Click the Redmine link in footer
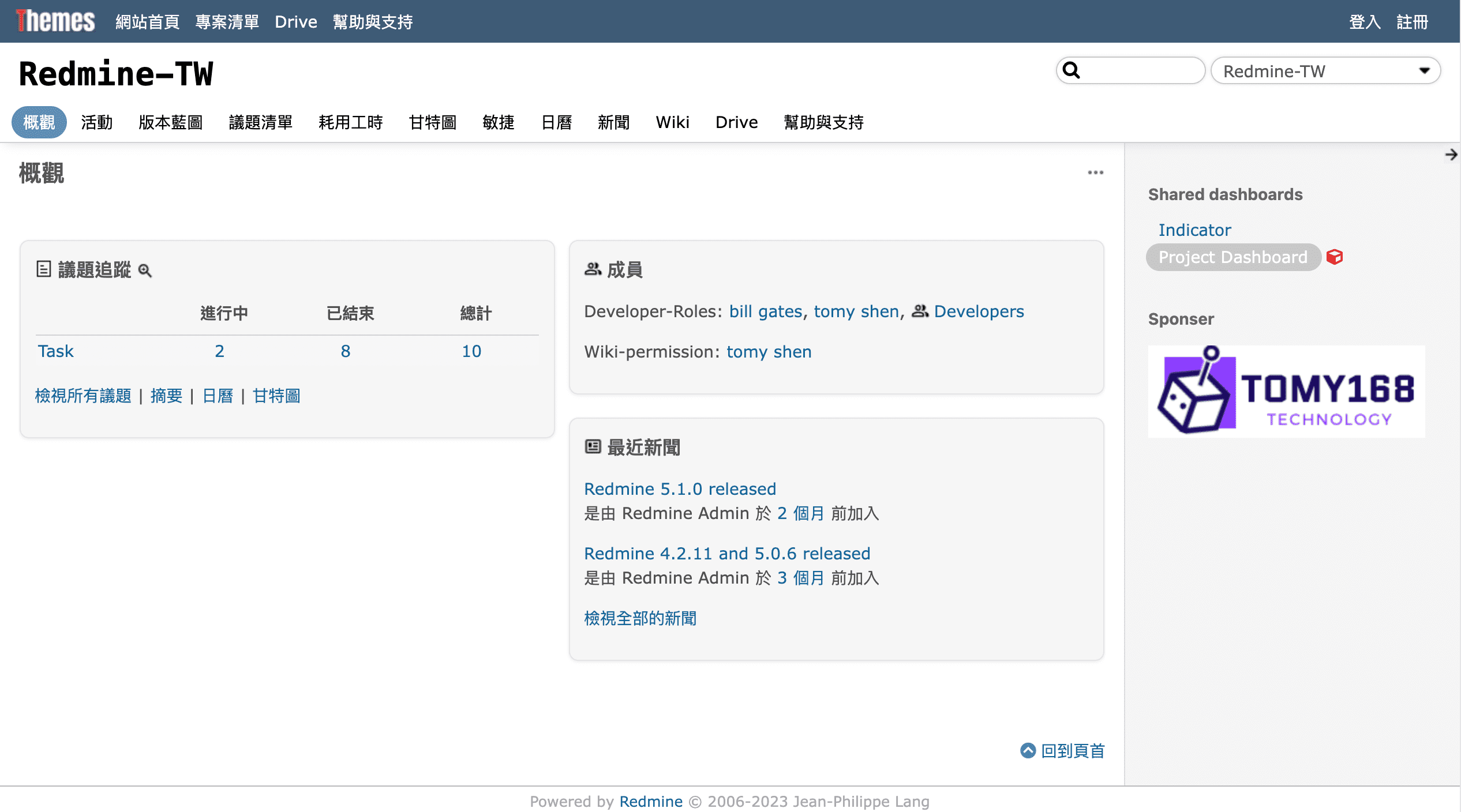1461x812 pixels. [x=651, y=802]
